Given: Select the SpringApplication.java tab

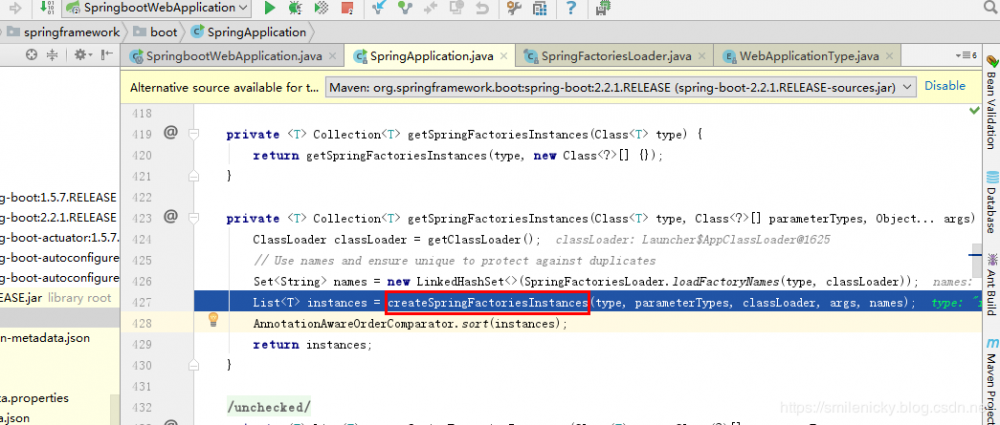Looking at the screenshot, I should click(431, 56).
